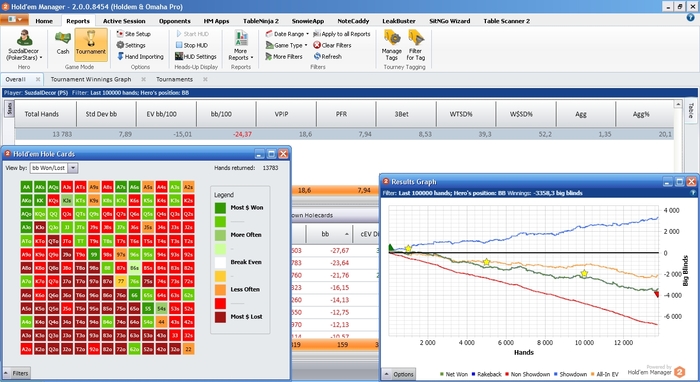Screen dimensions: 700x382
Task: Open the Opponents ribbon tab
Action: pyautogui.click(x=175, y=21)
